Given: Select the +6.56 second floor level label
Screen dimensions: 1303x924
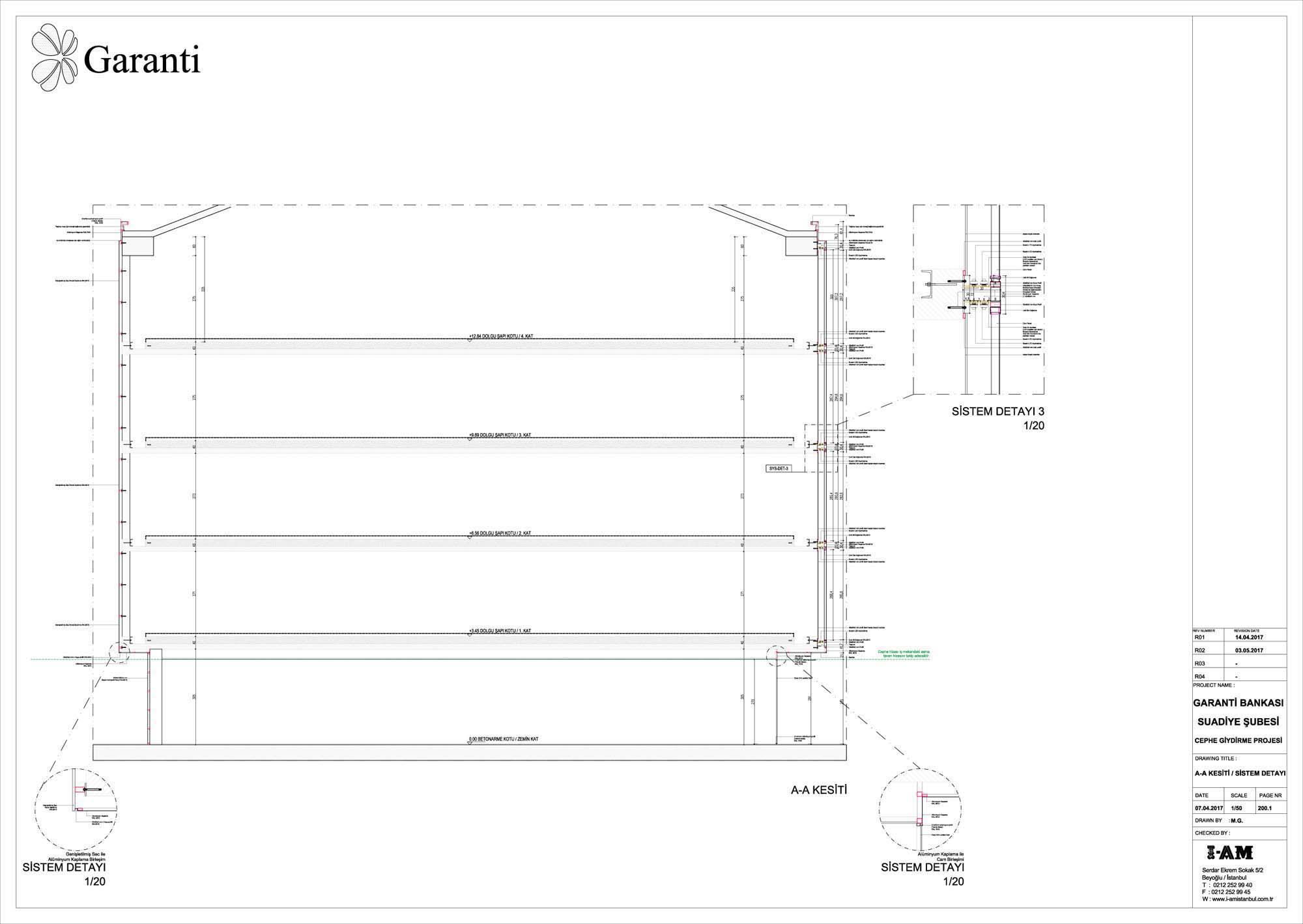Looking at the screenshot, I should (500, 533).
